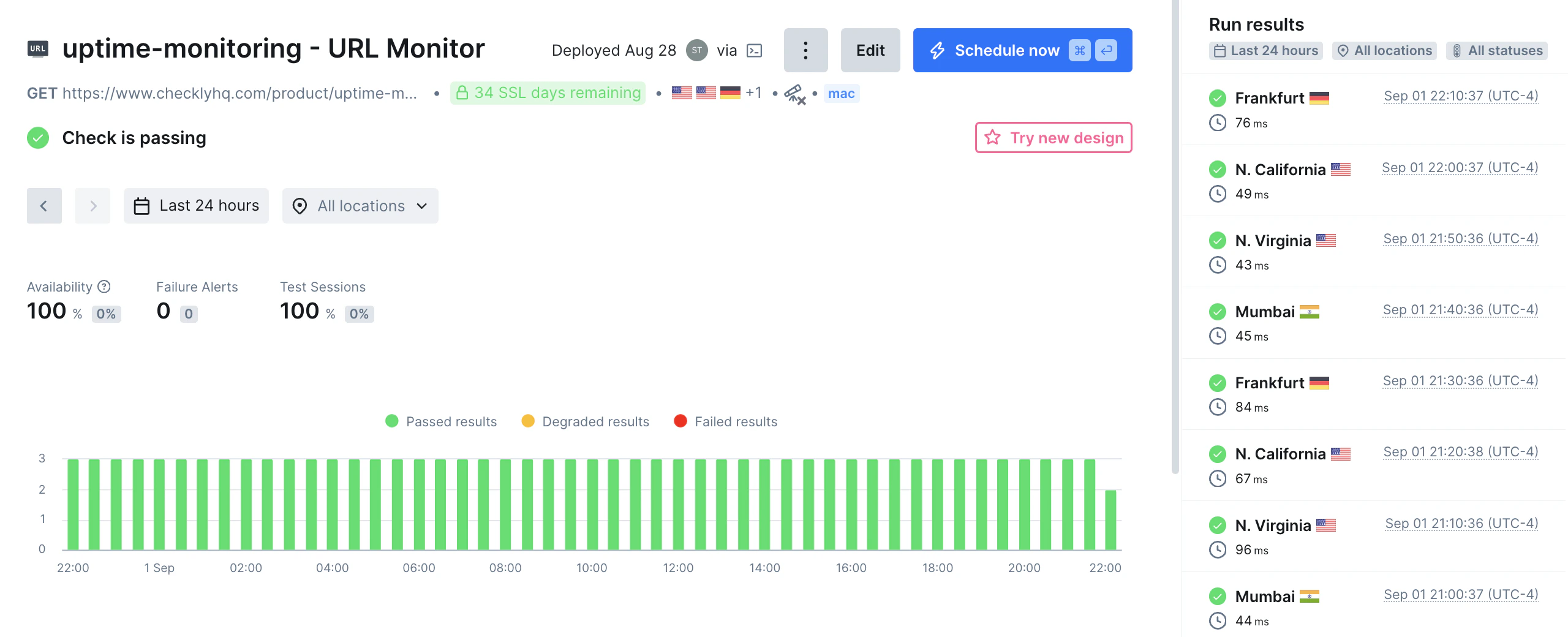Click the terminal deployment icon next to via

[755, 50]
